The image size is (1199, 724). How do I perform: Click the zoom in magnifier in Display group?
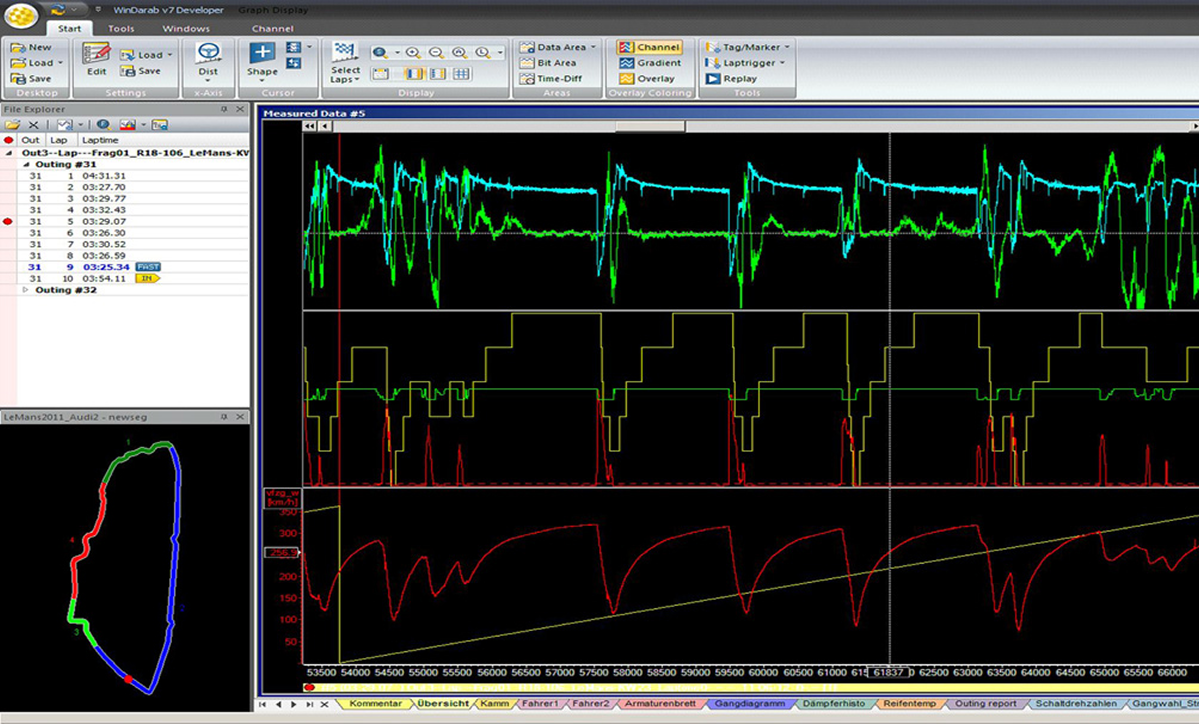(414, 53)
